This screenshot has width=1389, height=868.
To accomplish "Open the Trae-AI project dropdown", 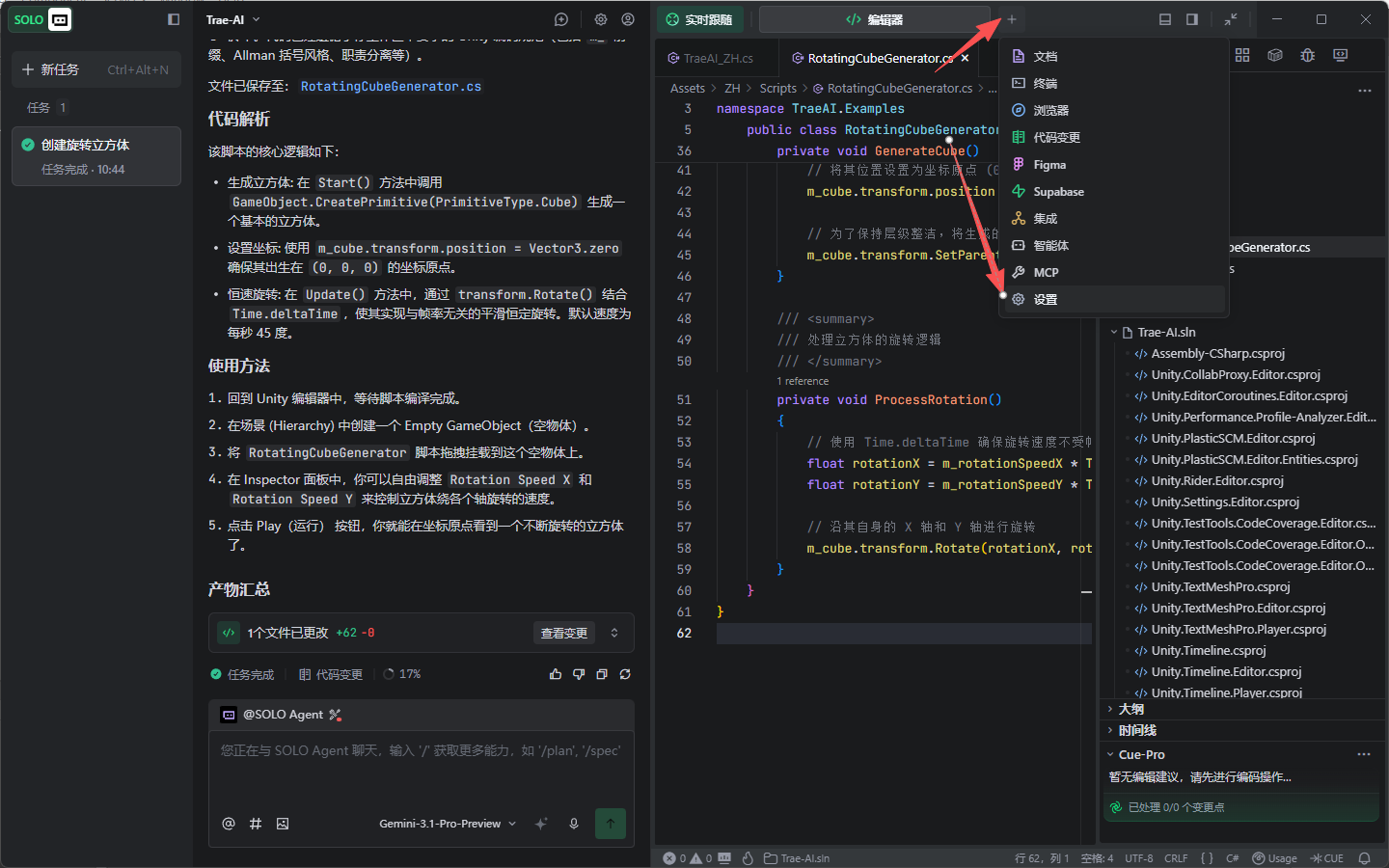I will tap(233, 19).
